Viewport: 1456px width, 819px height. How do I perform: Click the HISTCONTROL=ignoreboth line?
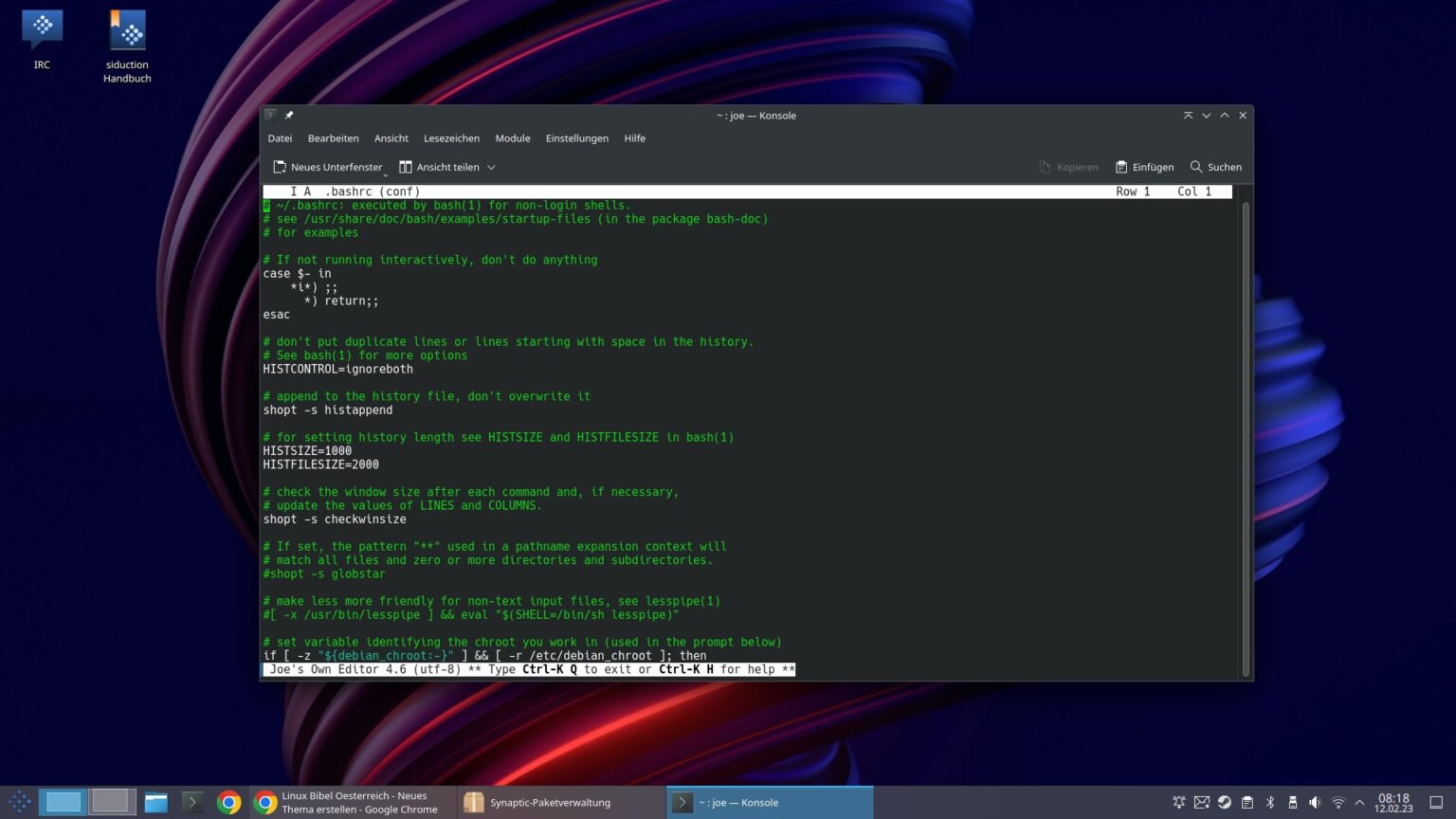337,369
